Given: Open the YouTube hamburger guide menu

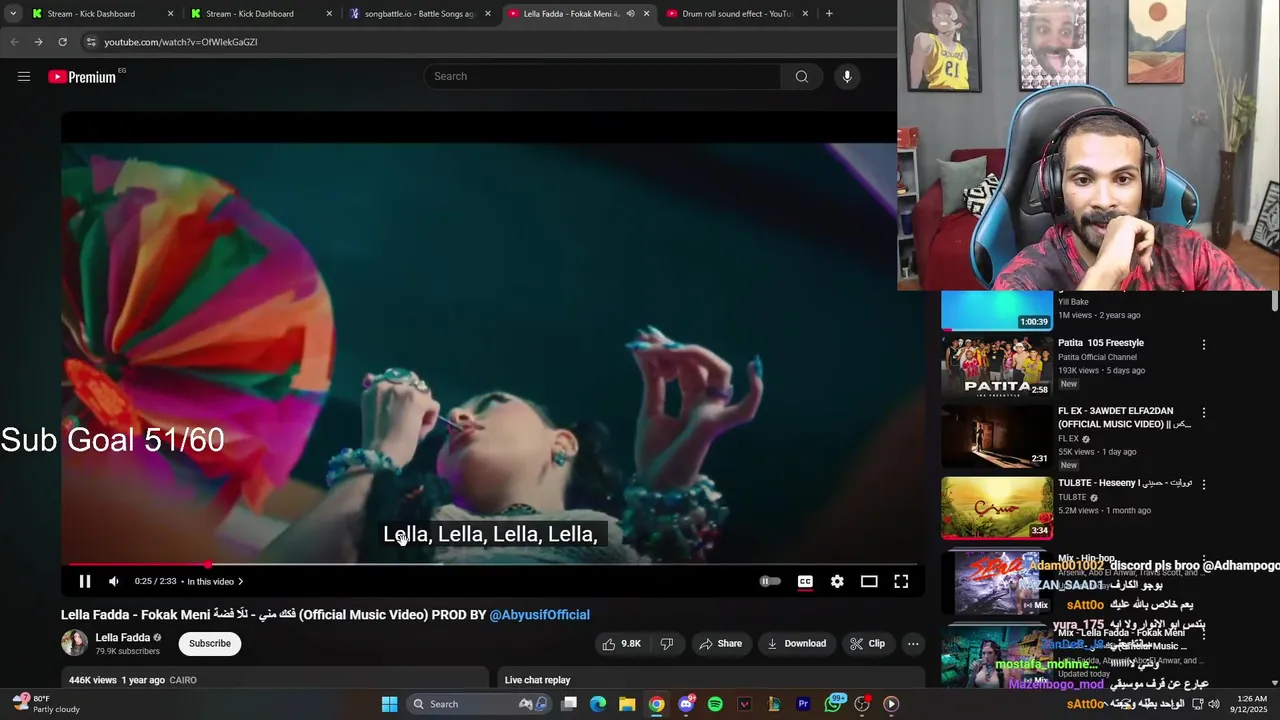Looking at the screenshot, I should tap(24, 76).
